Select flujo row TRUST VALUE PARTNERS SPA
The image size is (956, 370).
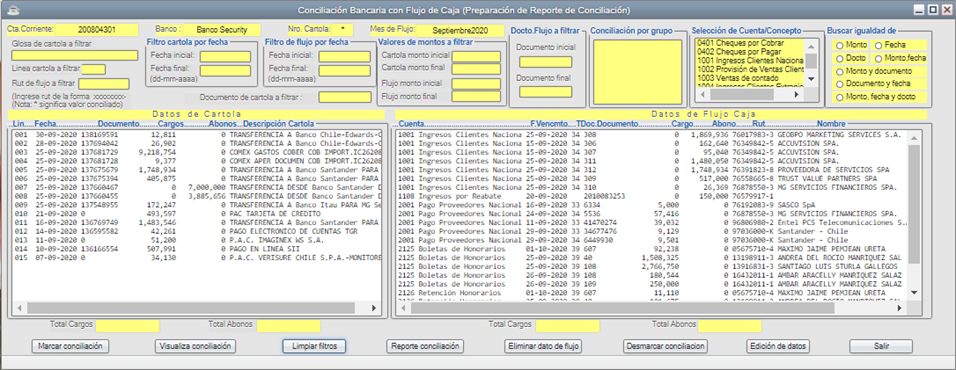point(652,179)
